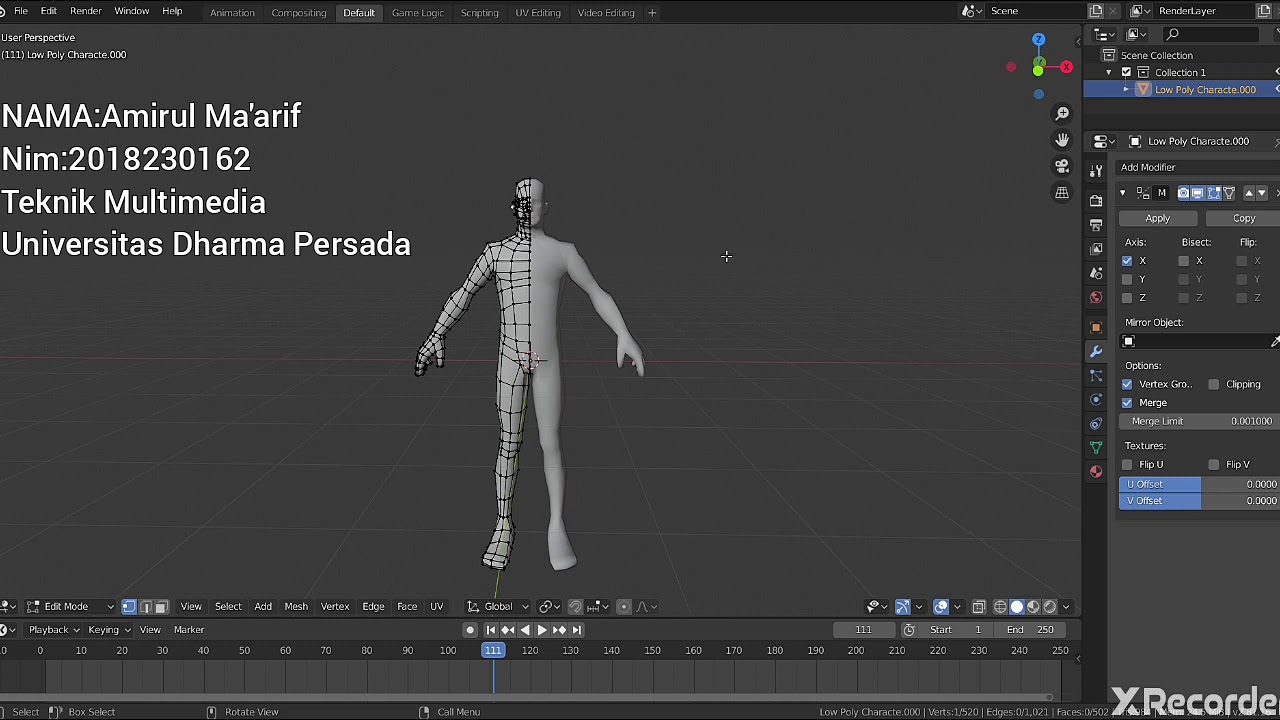
Task: Select face select mode icon
Action: pos(160,606)
